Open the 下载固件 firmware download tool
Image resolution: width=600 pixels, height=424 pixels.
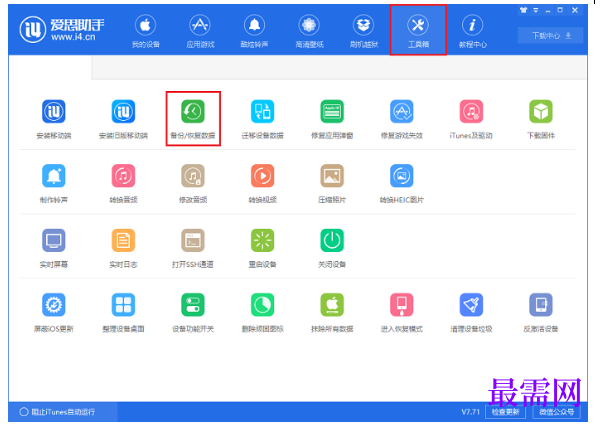tap(541, 119)
